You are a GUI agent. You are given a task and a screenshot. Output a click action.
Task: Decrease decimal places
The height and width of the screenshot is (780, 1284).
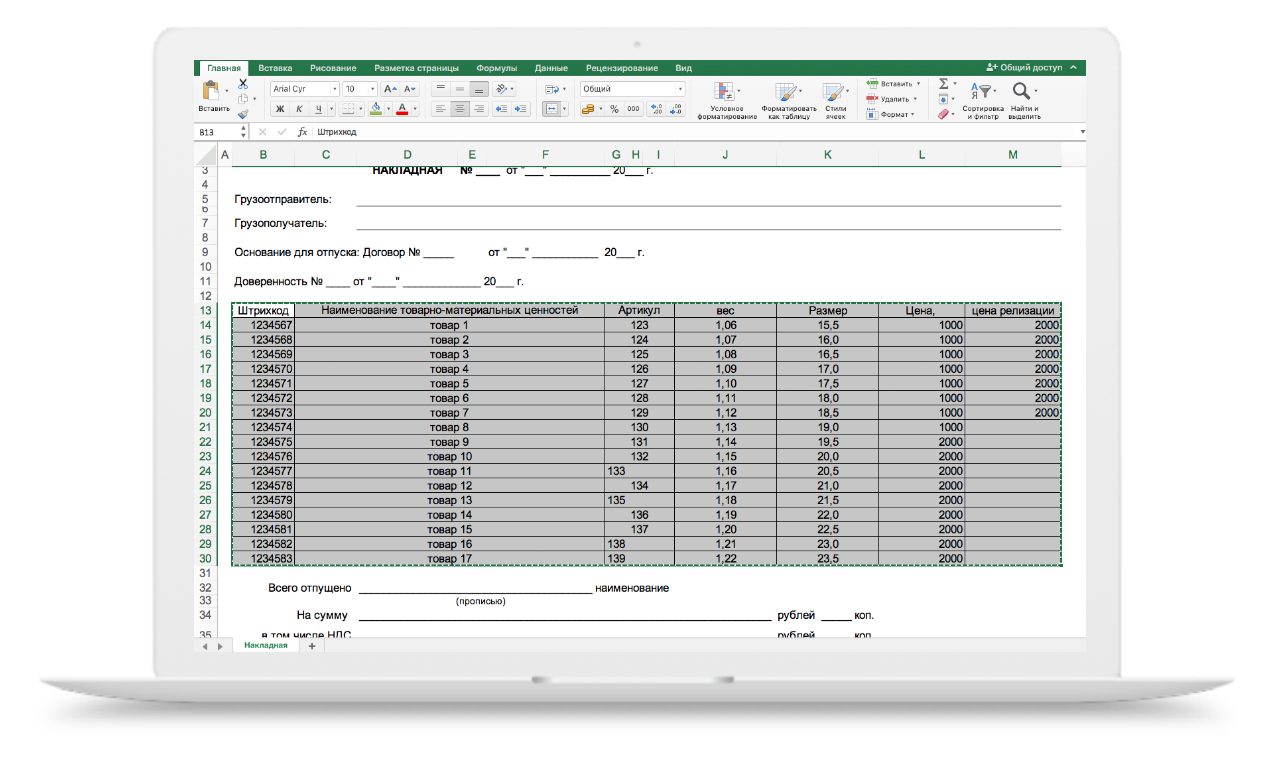pos(677,109)
